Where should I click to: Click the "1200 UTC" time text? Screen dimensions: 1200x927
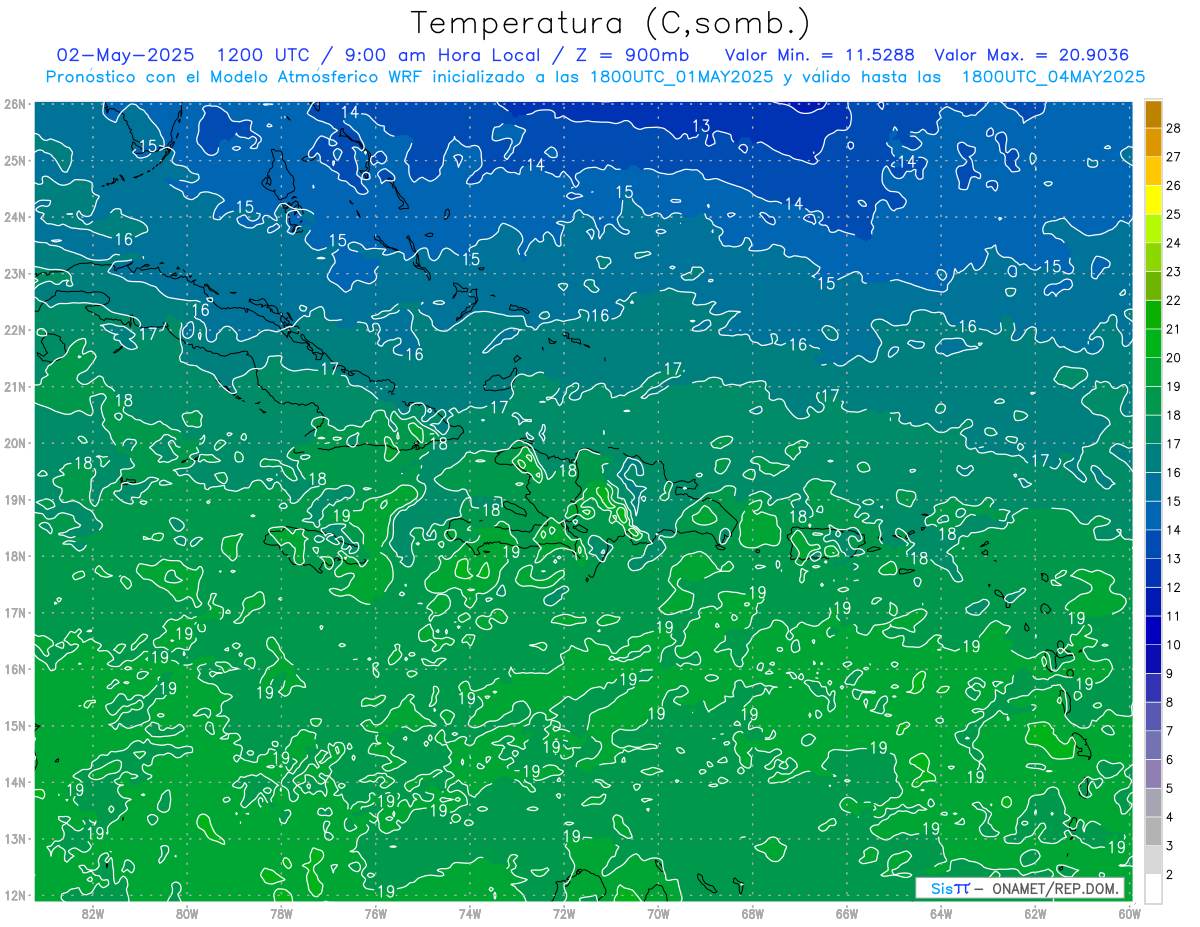coord(262,55)
